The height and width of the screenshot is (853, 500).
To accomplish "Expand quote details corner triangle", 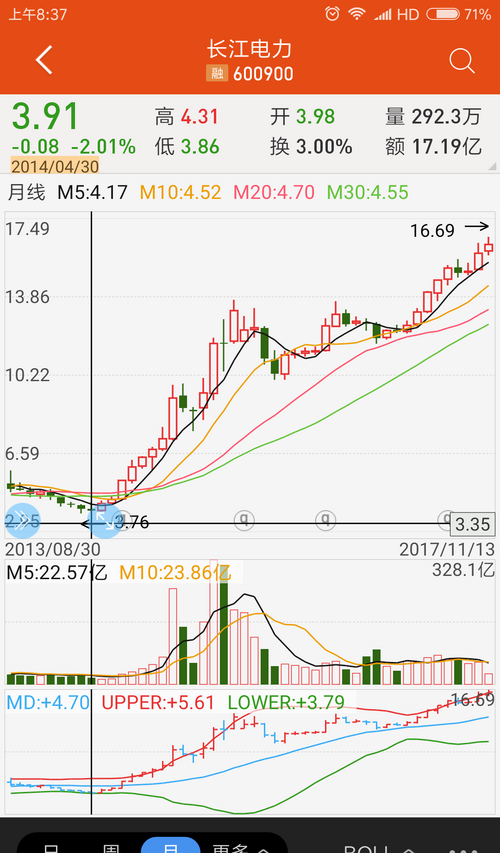I will point(493,166).
